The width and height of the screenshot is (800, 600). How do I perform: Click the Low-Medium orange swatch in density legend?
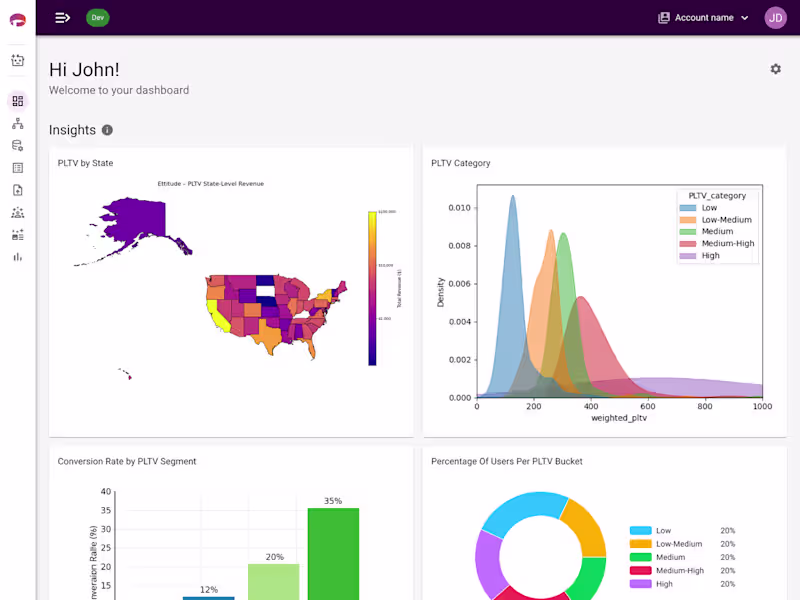688,220
